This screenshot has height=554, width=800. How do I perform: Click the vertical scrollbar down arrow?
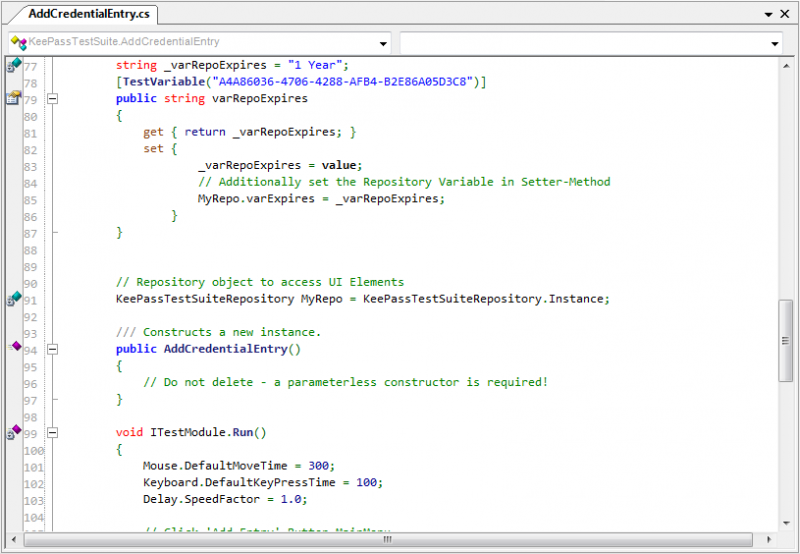click(787, 522)
